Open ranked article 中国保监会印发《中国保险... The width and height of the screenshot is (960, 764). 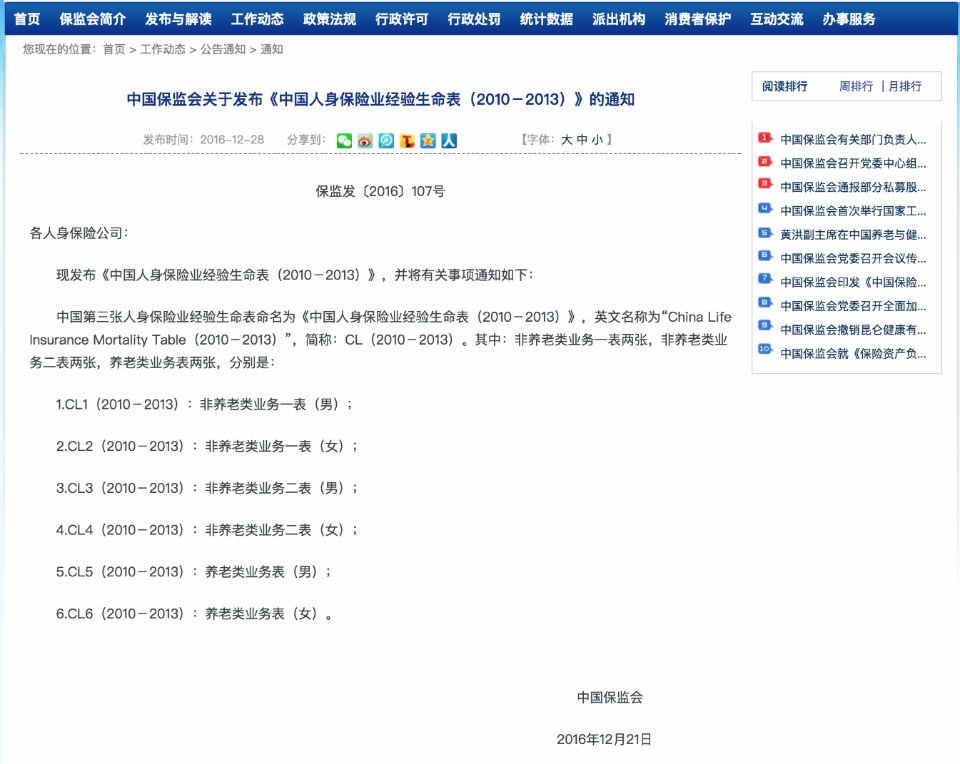coord(853,282)
